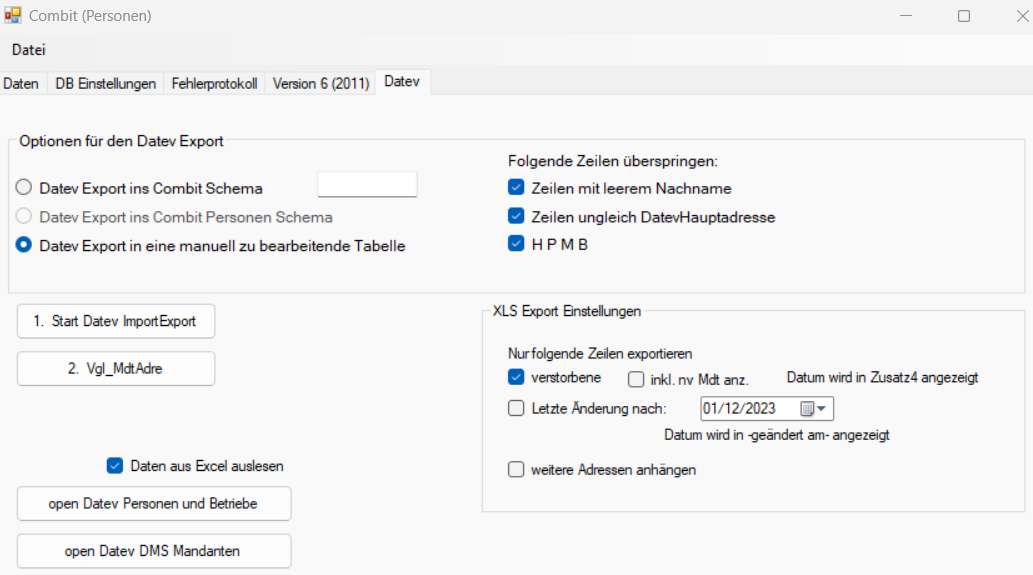The width and height of the screenshot is (1033, 575).
Task: Check weitere Adressen anhängen
Action: (516, 470)
